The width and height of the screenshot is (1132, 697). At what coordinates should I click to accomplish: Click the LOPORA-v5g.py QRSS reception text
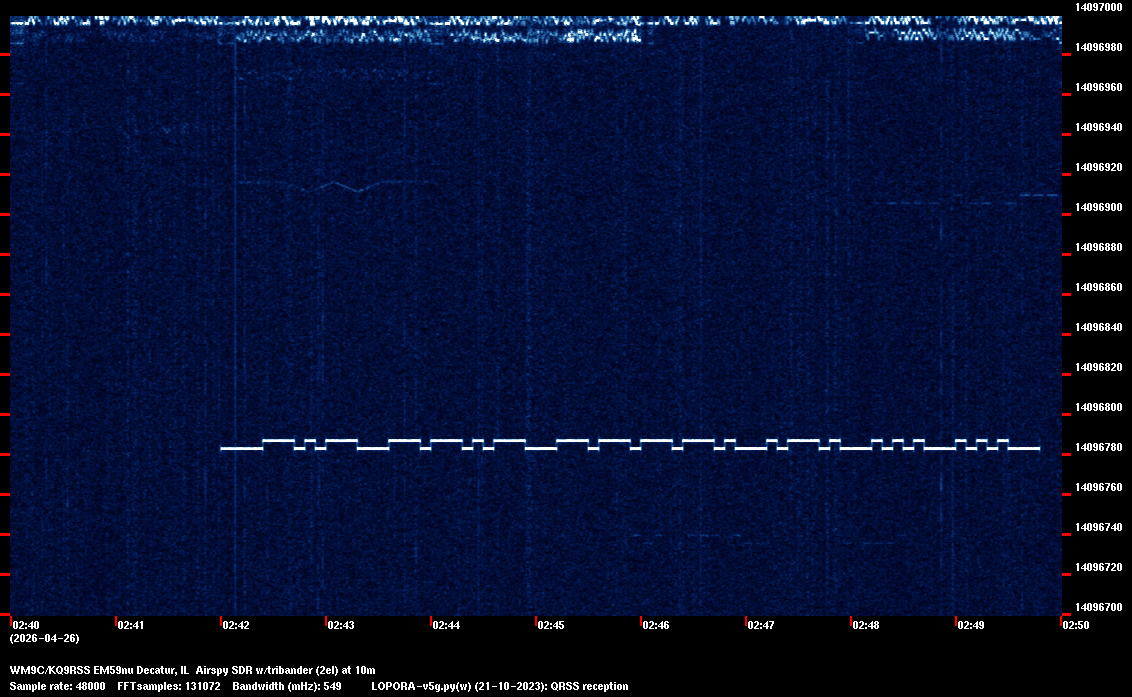coord(499,686)
